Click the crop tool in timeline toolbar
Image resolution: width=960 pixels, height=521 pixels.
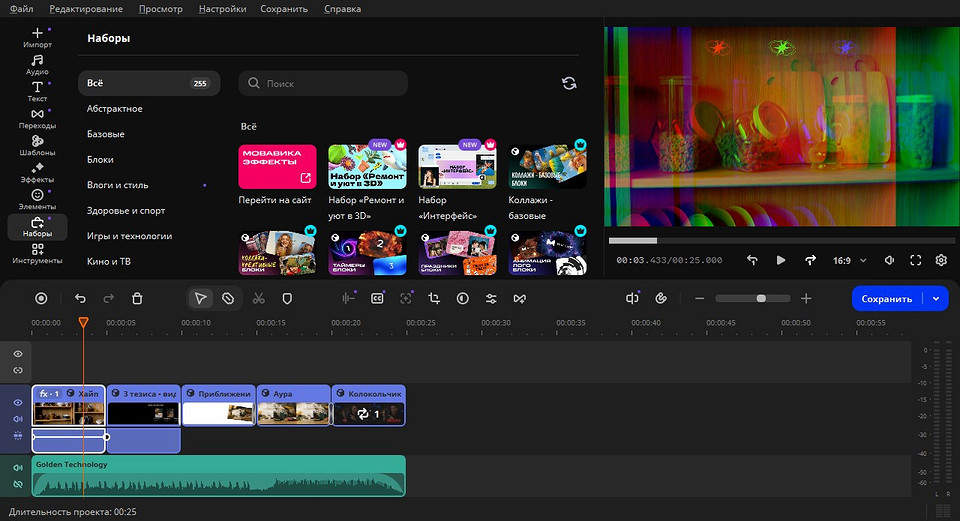(x=434, y=298)
